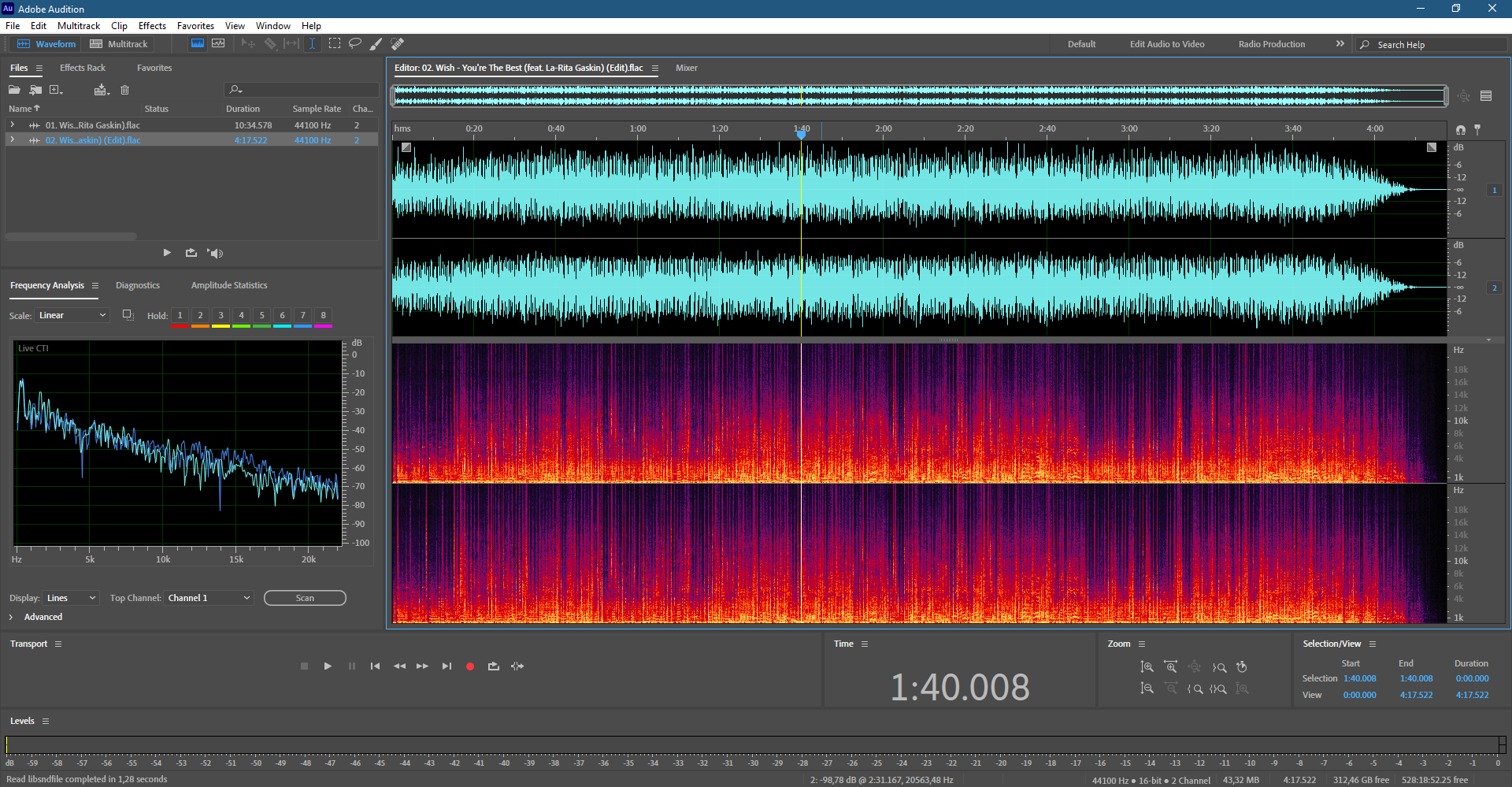Screen dimensions: 1512x787
Task: Select the Lasso Selection tool
Action: tap(355, 44)
